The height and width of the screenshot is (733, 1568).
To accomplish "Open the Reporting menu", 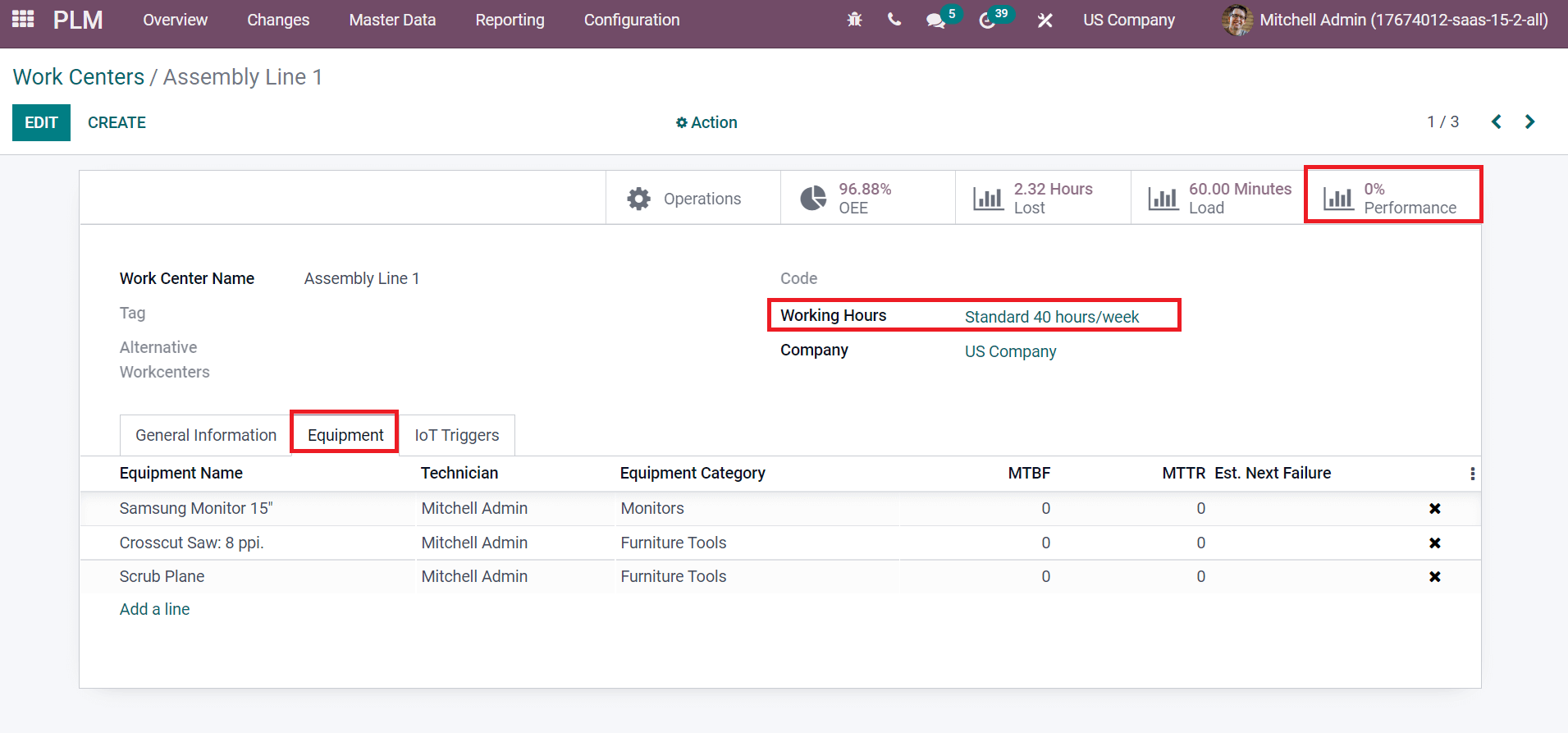I will tap(510, 20).
